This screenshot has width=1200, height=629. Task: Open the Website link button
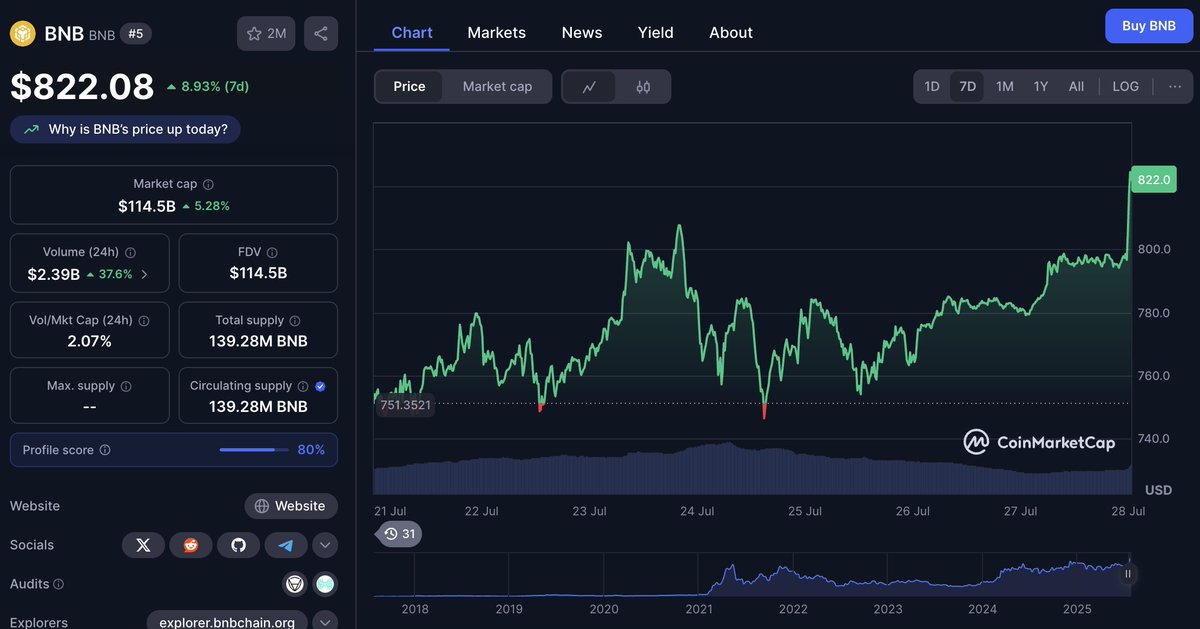click(291, 506)
